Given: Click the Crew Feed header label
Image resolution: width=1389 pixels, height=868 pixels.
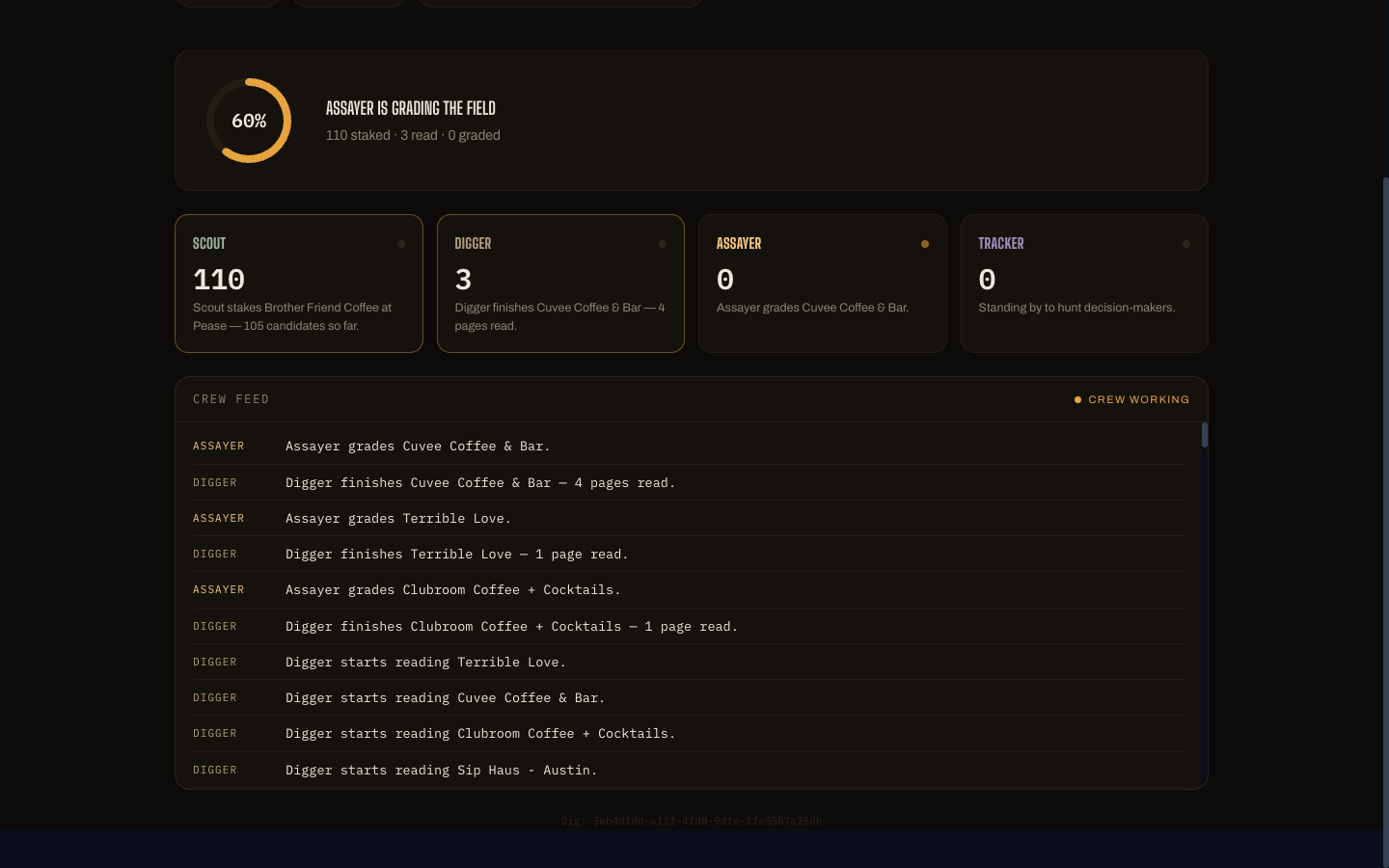Looking at the screenshot, I should point(231,399).
